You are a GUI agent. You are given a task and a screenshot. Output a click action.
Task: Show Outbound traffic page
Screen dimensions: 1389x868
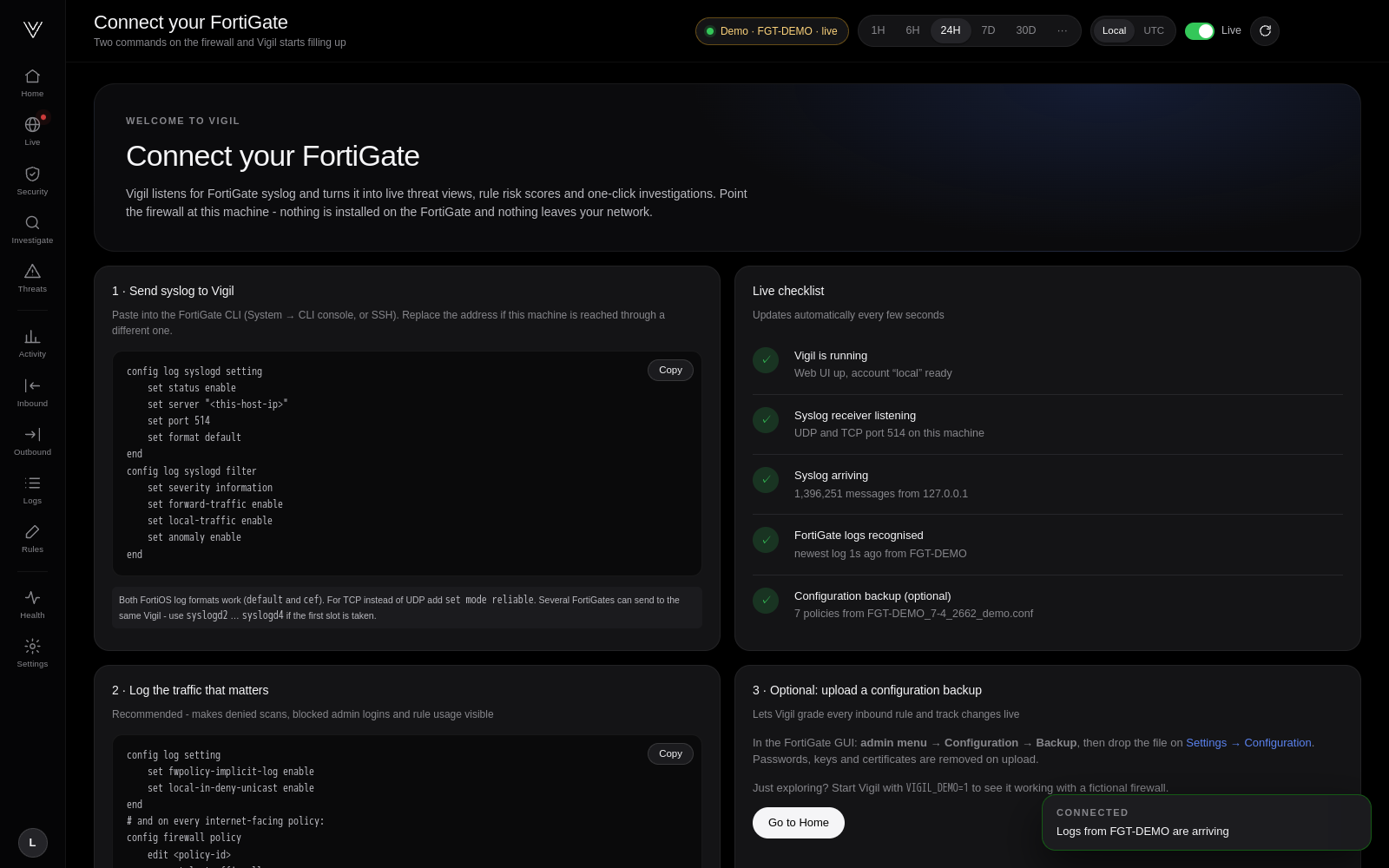(x=32, y=441)
